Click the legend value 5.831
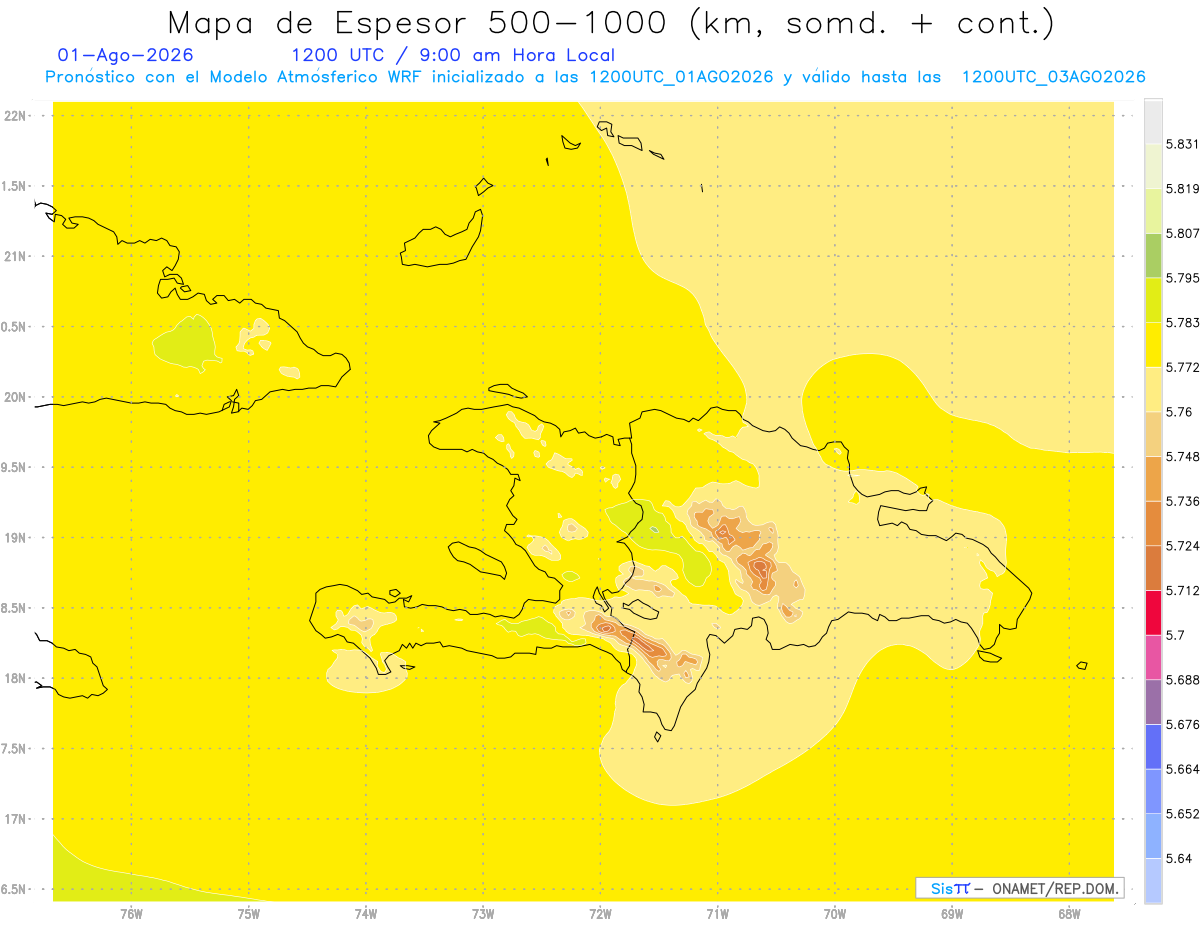This screenshot has width=1200, height=927. click(1183, 144)
